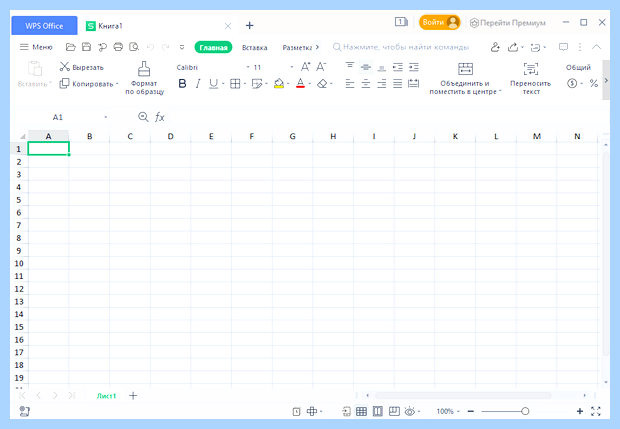Undo the last action
620x429 pixels.
pos(150,47)
